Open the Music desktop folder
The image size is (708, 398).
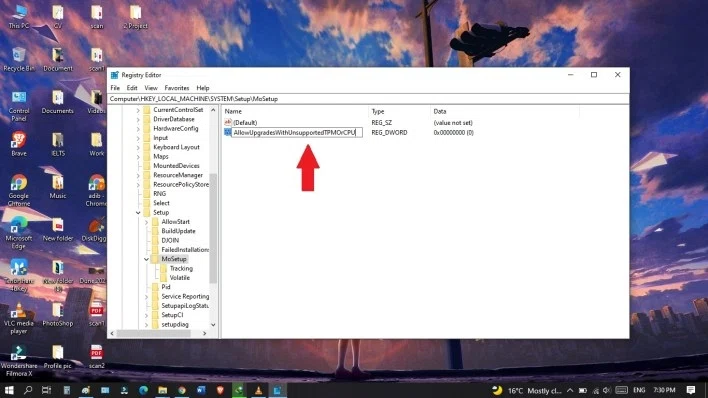58,187
